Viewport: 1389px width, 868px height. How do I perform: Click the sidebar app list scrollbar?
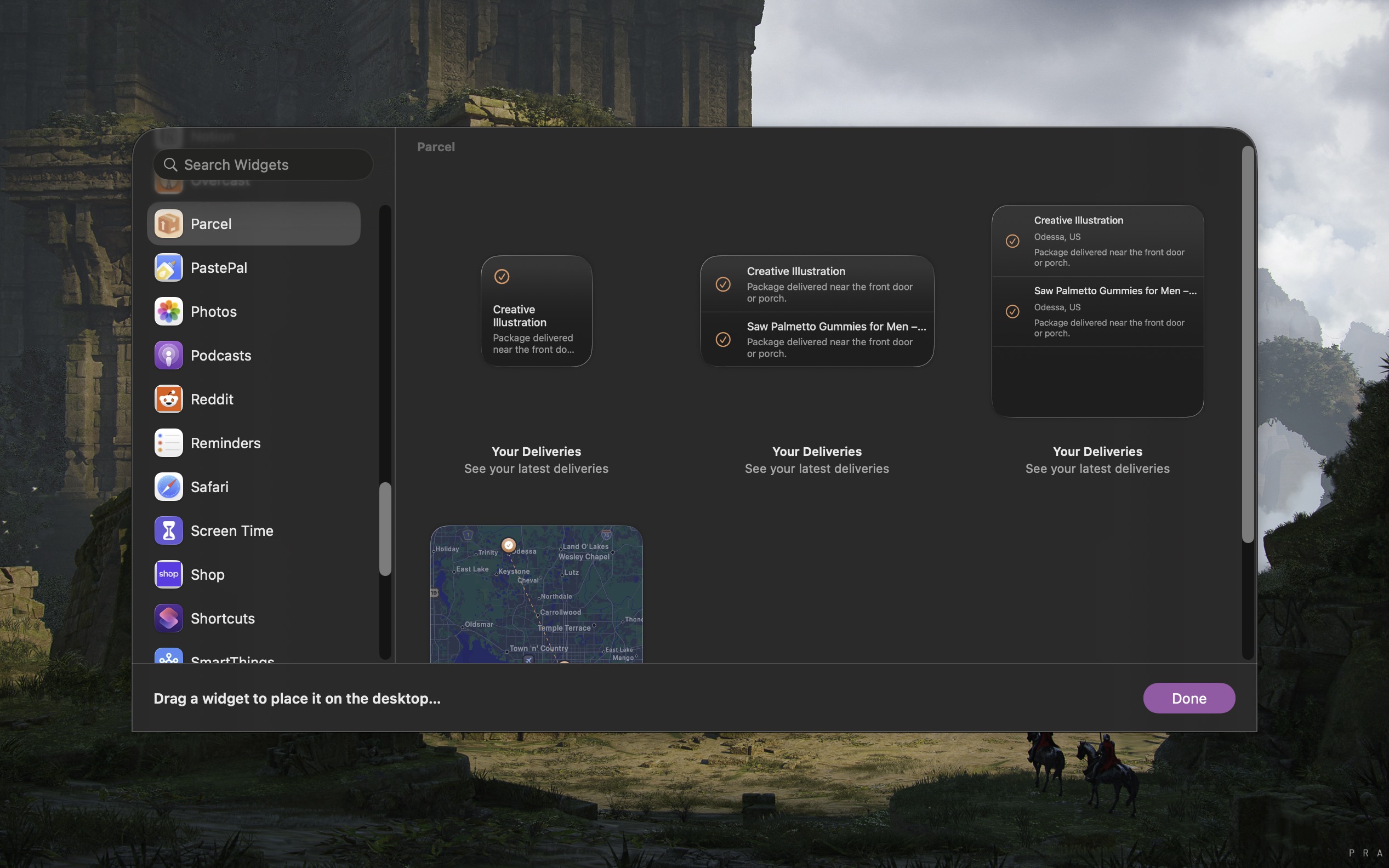tap(385, 529)
